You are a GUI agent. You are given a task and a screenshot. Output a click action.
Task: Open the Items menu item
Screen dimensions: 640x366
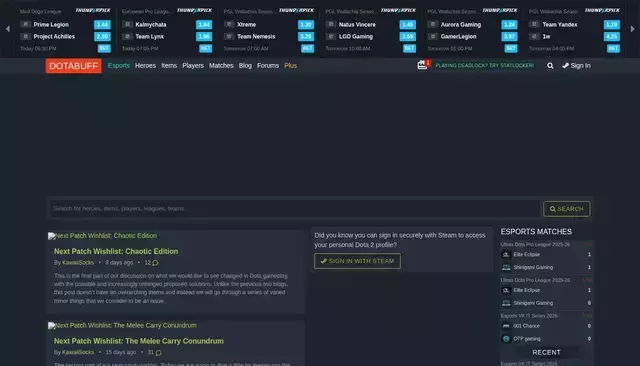tap(169, 66)
